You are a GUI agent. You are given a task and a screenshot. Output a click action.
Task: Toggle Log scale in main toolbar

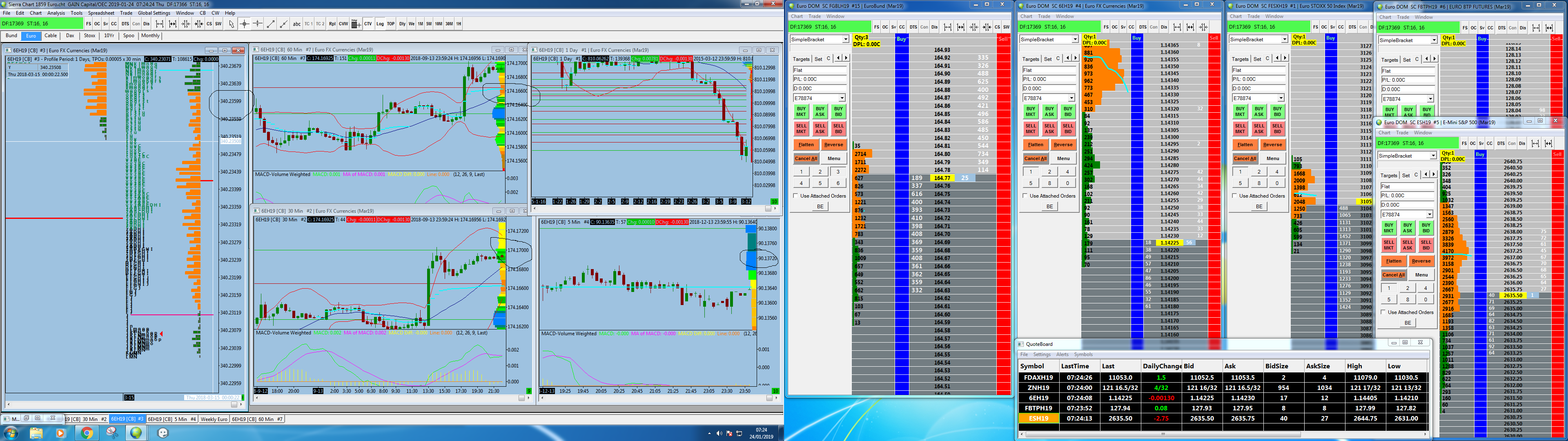click(380, 24)
